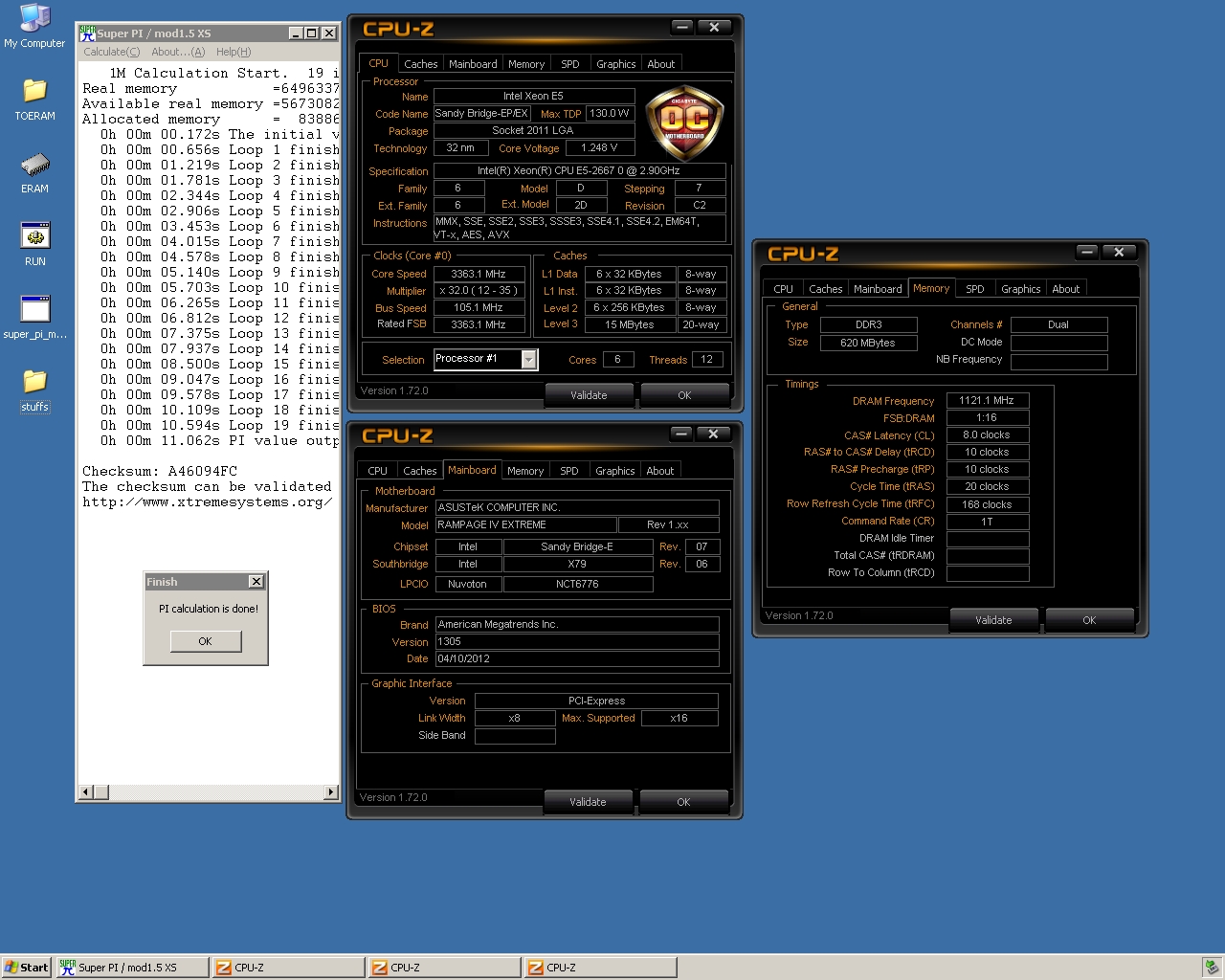Click Validate in the Memory window
This screenshot has width=1225, height=980.
click(x=993, y=620)
